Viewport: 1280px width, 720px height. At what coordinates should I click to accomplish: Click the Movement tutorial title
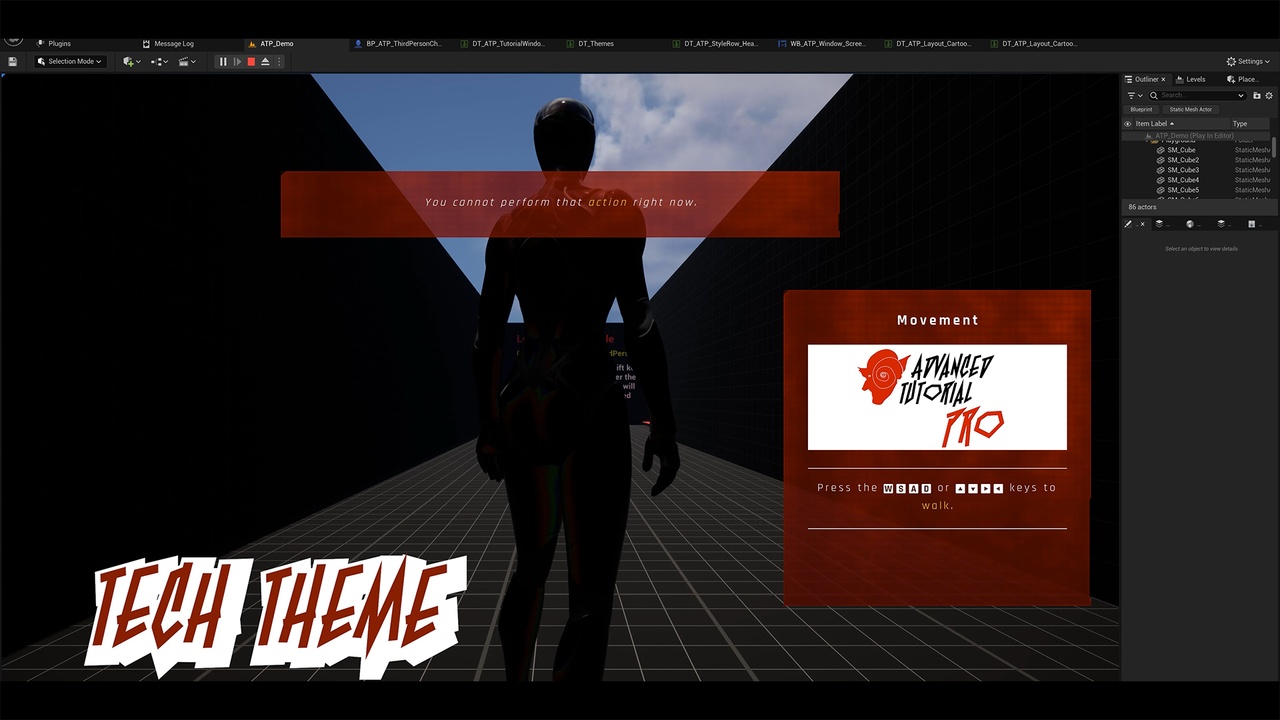point(938,320)
